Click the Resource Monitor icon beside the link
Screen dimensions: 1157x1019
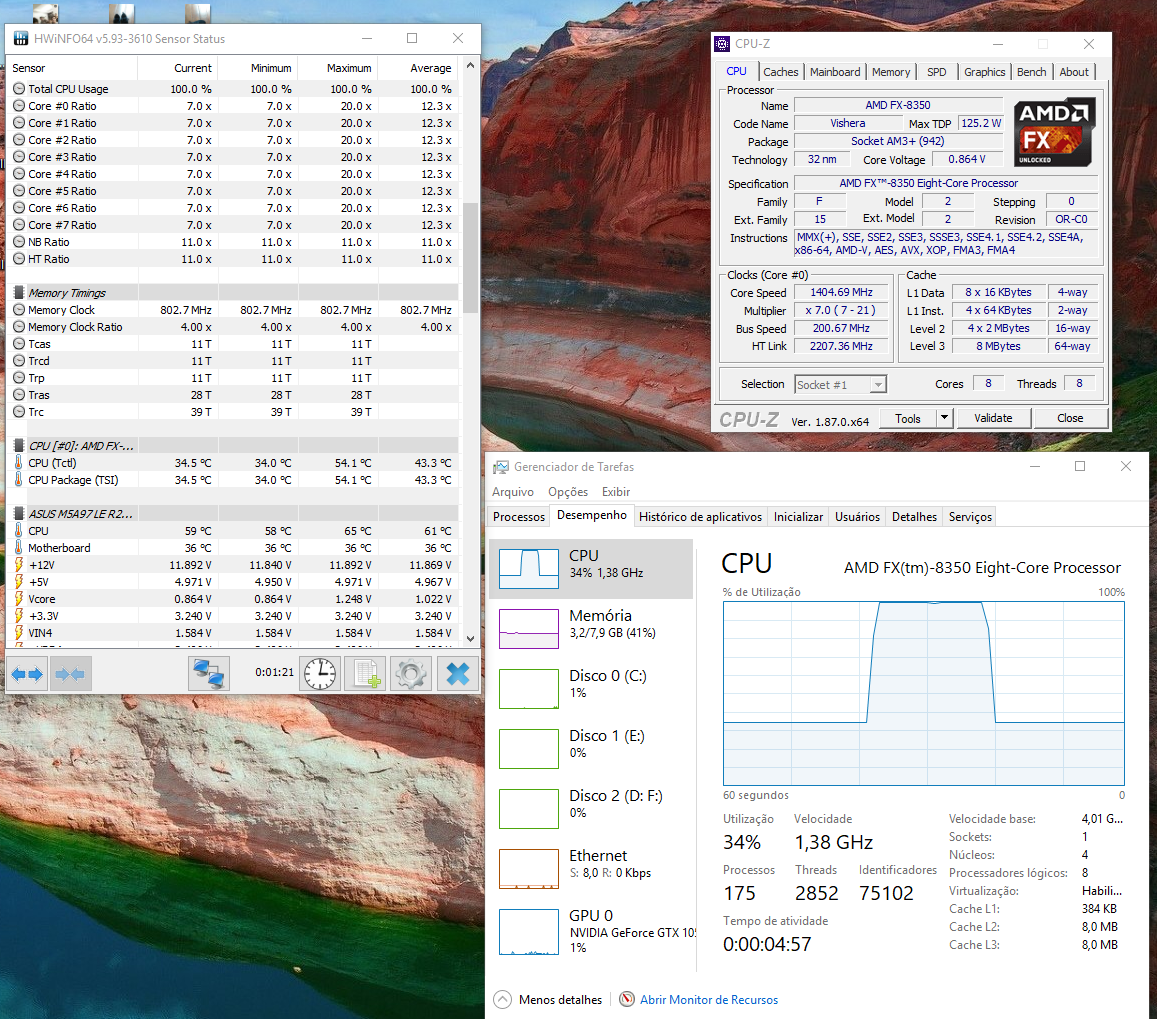coord(627,999)
